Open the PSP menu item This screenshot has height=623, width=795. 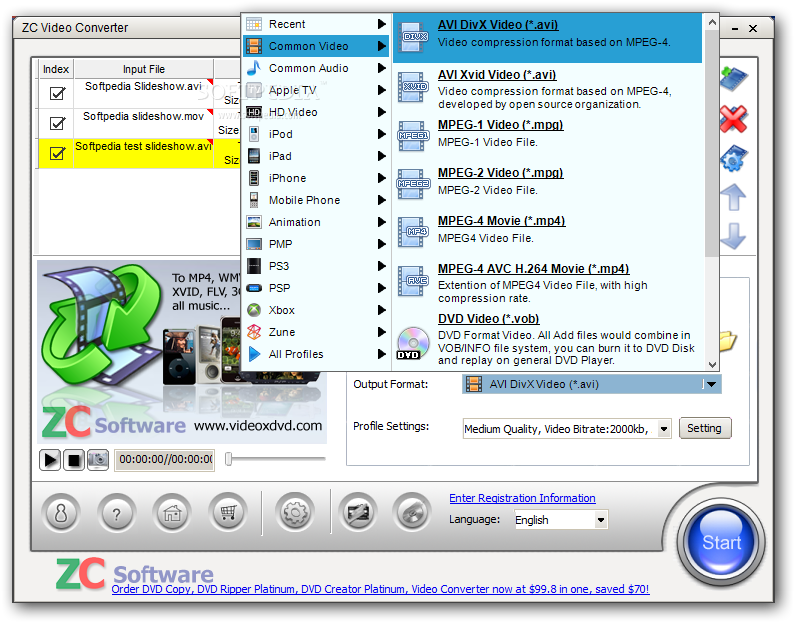tap(316, 288)
